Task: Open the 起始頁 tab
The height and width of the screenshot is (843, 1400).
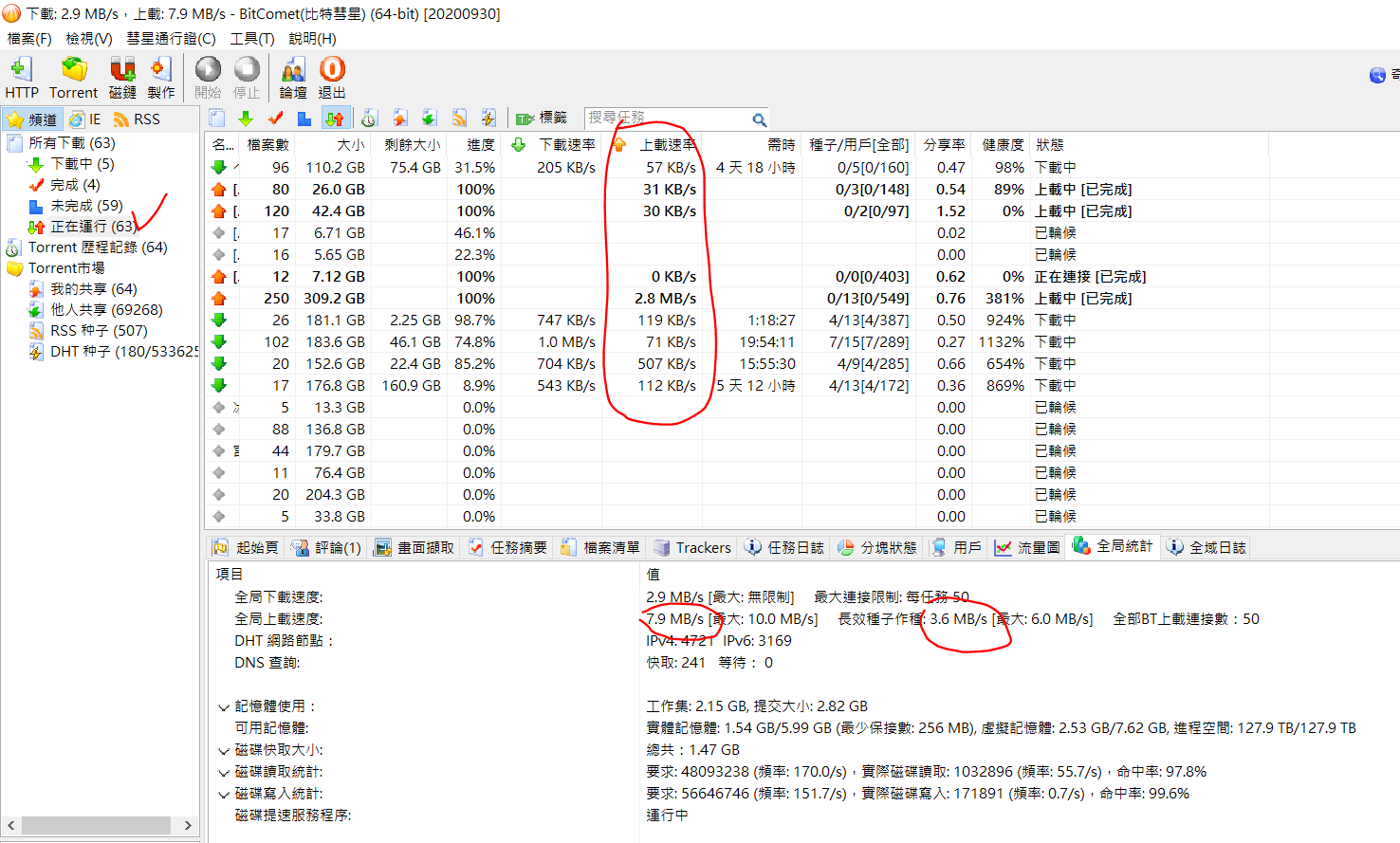Action: [x=246, y=547]
